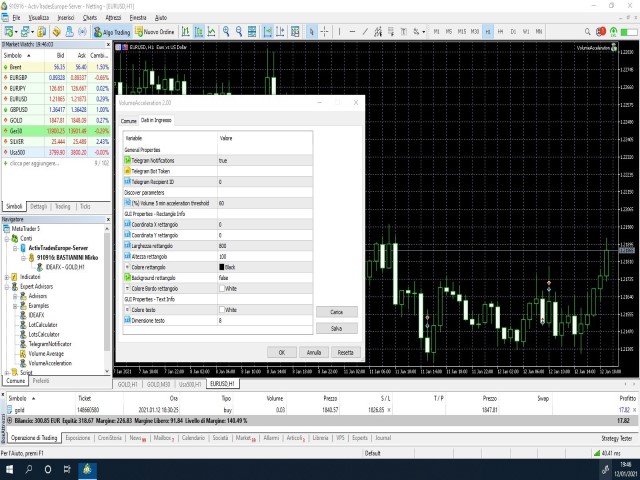Click the Annulla button
Screen dimensions: 640x480
[314, 352]
